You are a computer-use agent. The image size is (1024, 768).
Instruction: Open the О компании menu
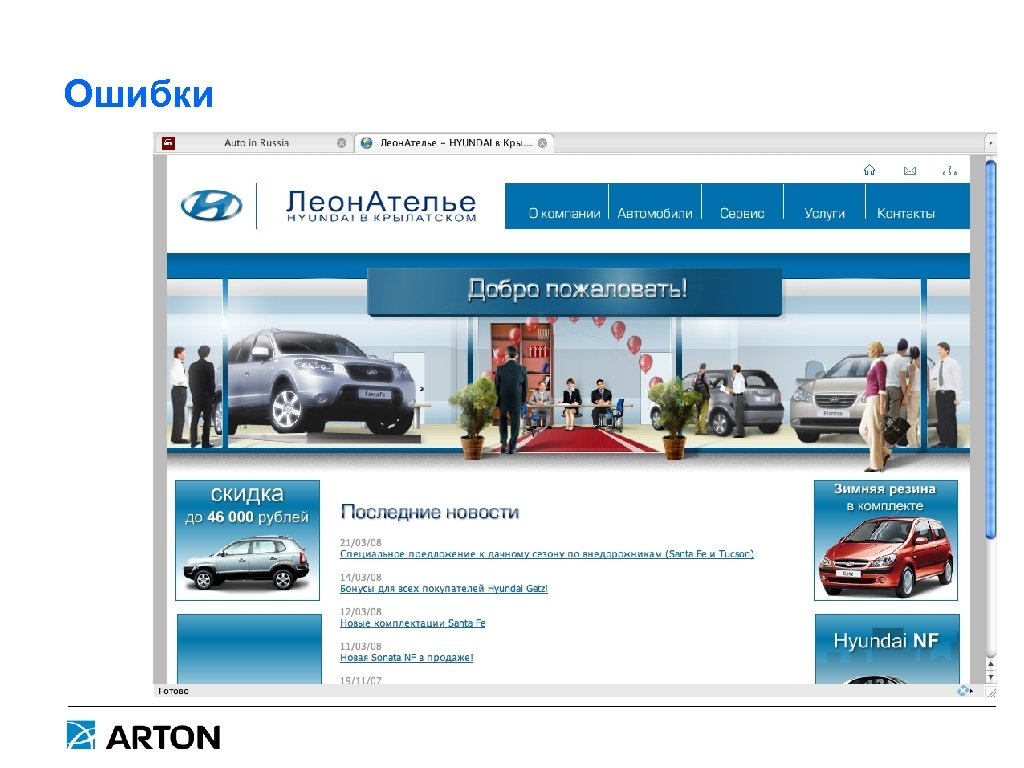click(x=564, y=214)
